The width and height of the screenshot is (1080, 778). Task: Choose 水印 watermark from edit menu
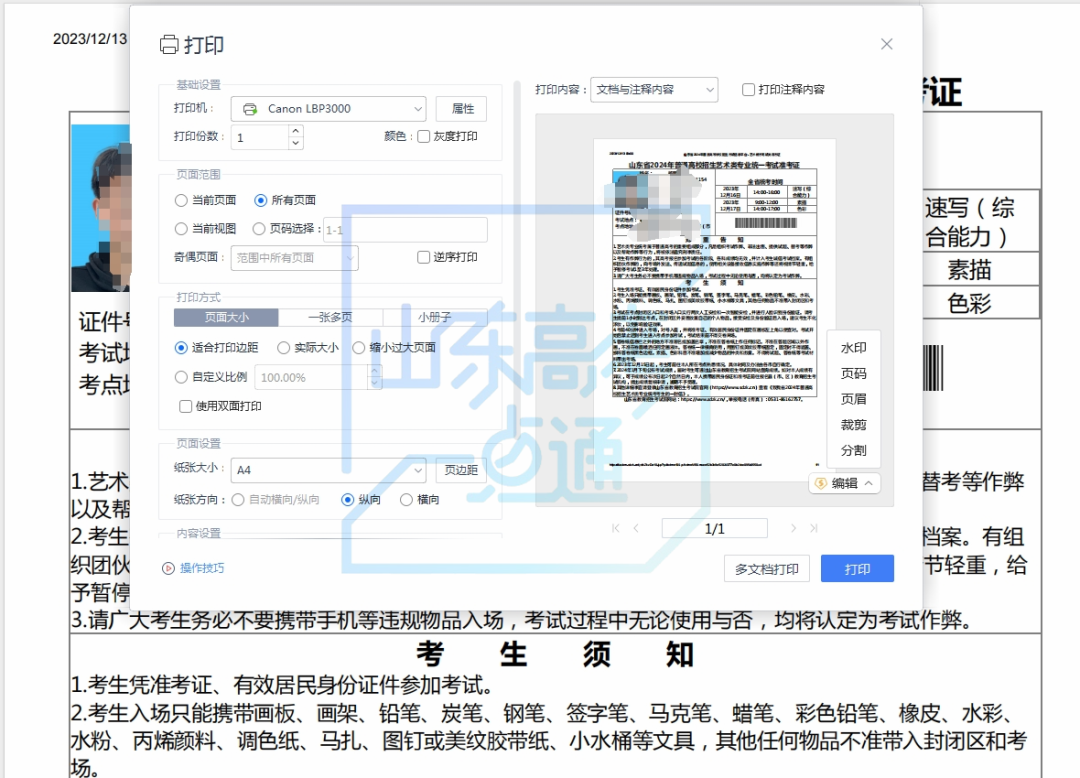point(853,348)
